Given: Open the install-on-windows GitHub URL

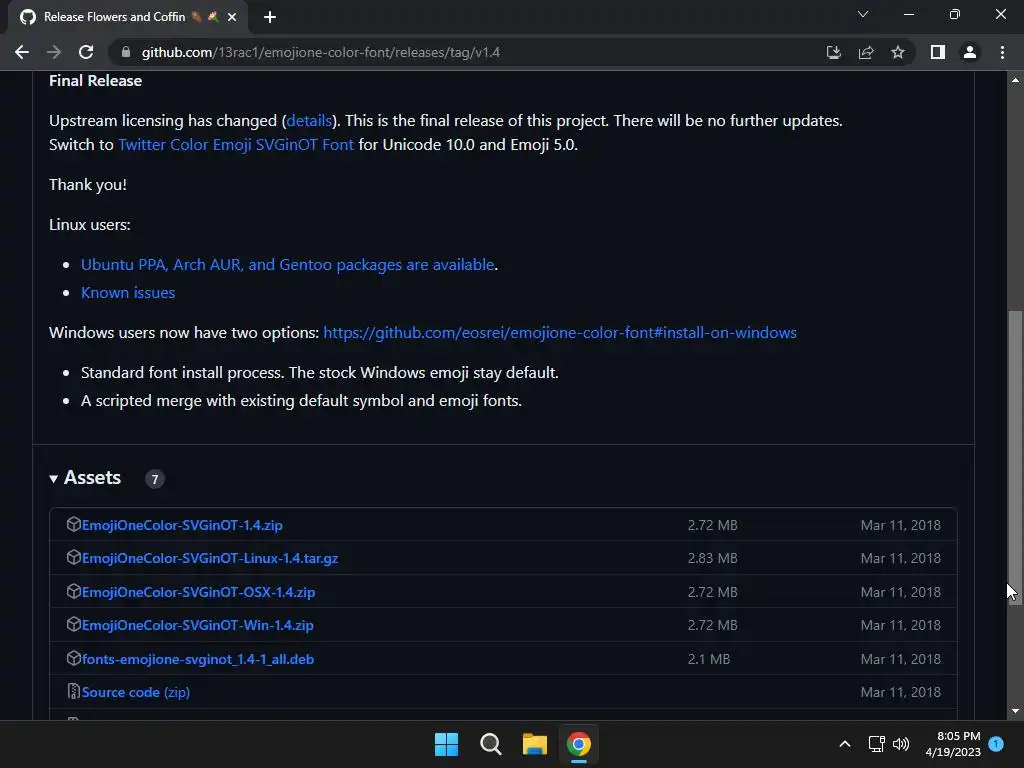Looking at the screenshot, I should [560, 332].
